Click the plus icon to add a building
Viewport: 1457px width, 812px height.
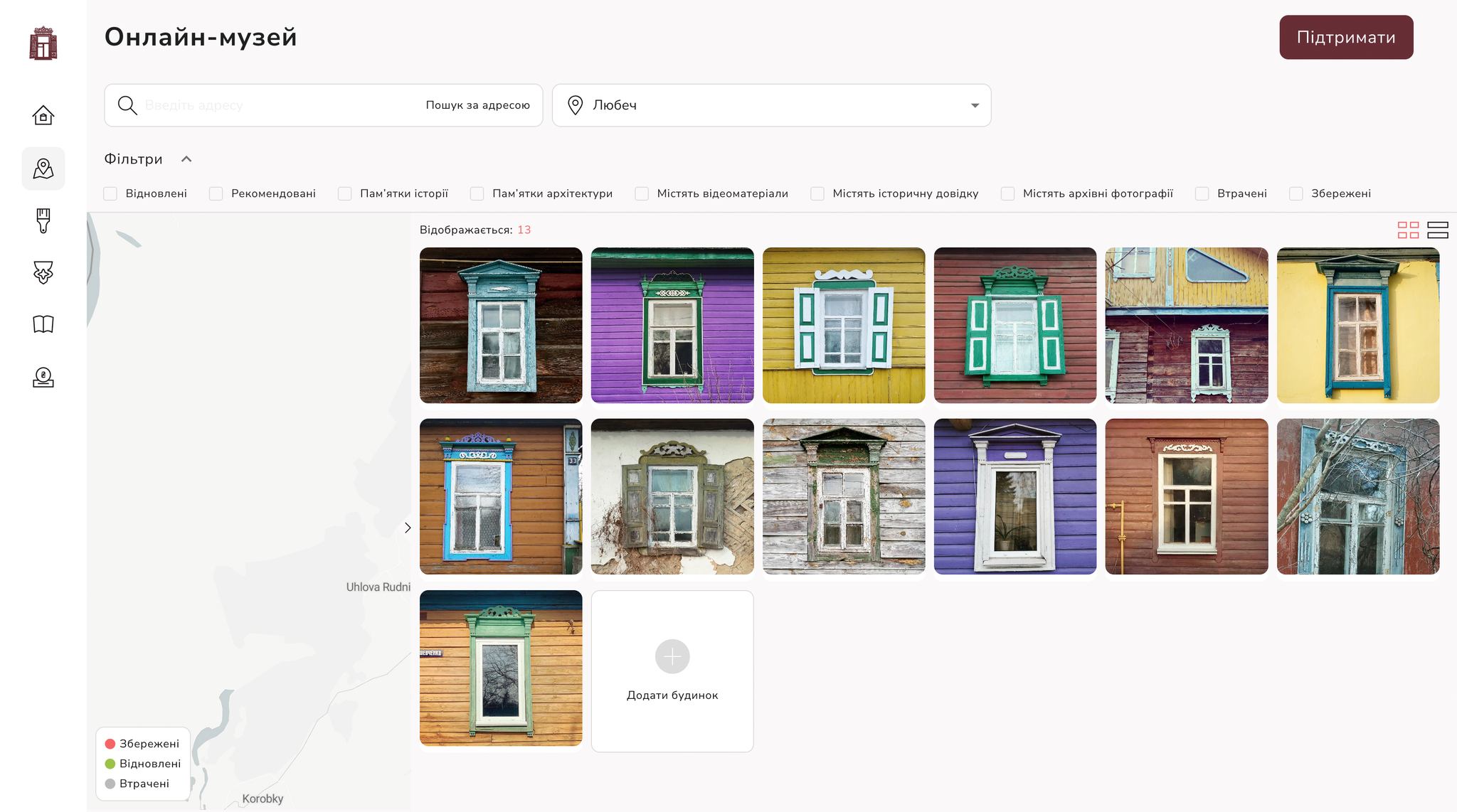672,656
